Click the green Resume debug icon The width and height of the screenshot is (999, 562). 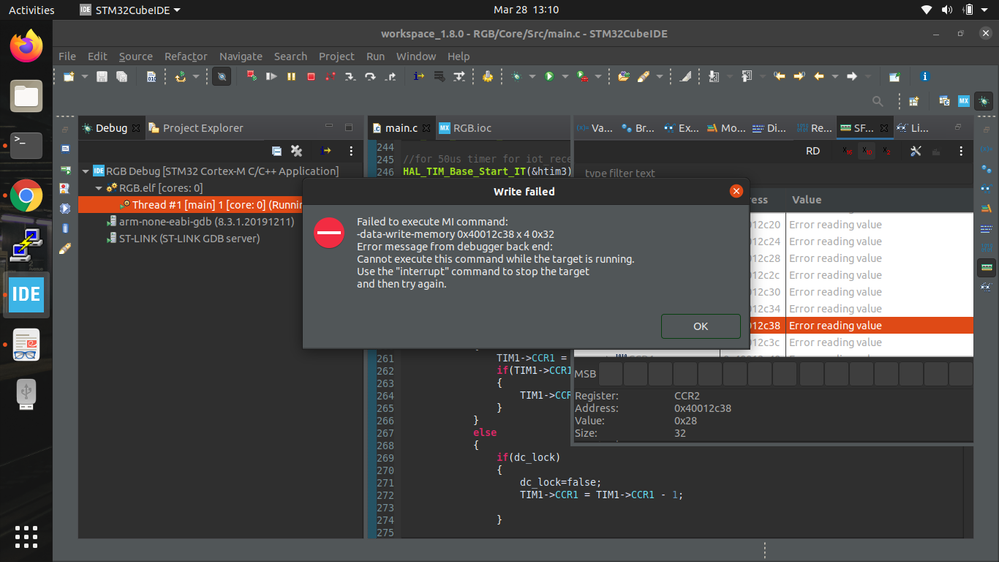[x=271, y=76]
